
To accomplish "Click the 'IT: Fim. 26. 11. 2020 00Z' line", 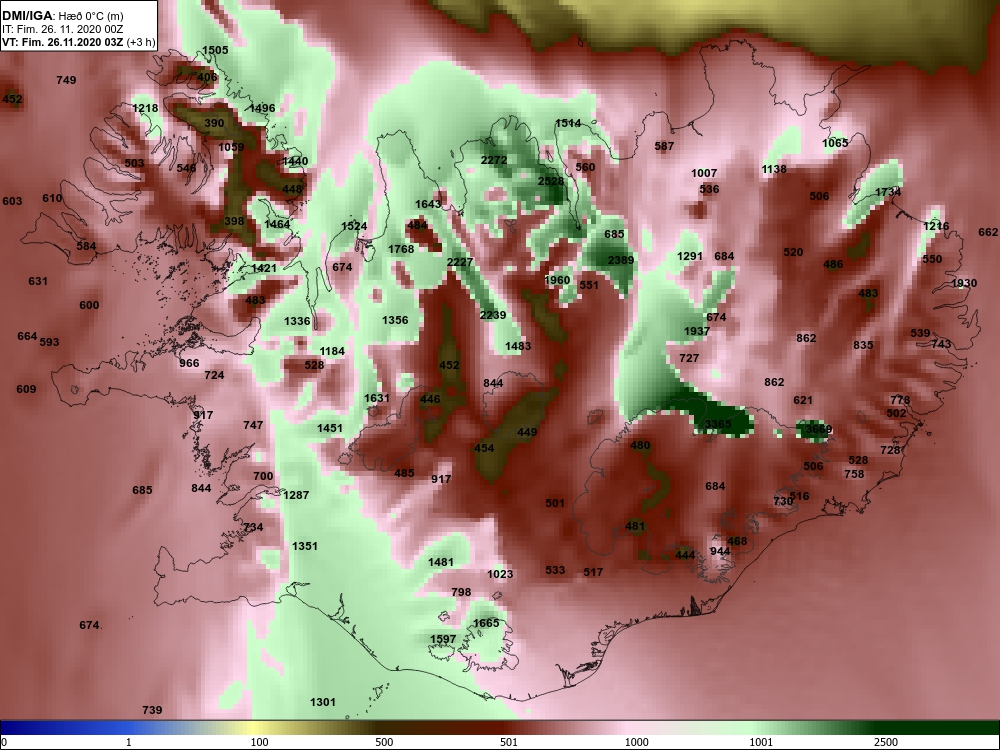I will (x=59, y=29).
